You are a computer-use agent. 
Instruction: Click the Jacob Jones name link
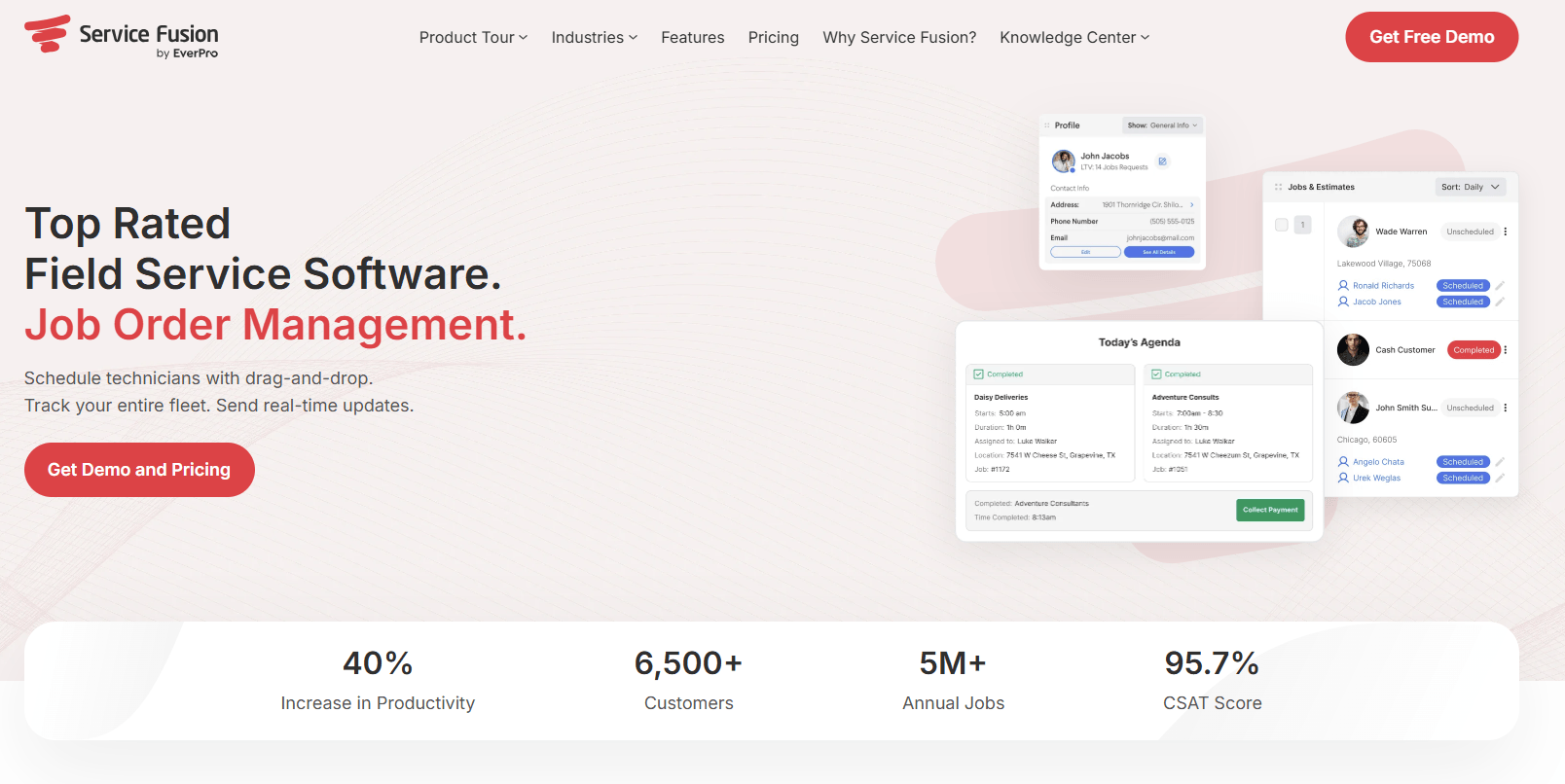[1377, 302]
